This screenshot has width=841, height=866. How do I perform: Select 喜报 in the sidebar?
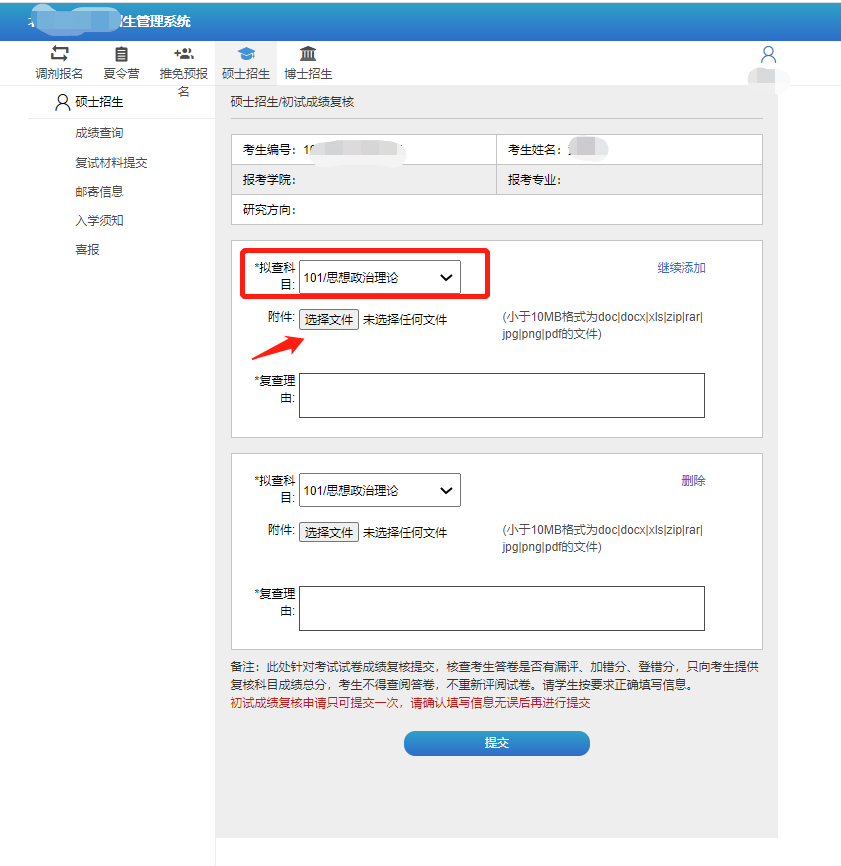pyautogui.click(x=87, y=250)
